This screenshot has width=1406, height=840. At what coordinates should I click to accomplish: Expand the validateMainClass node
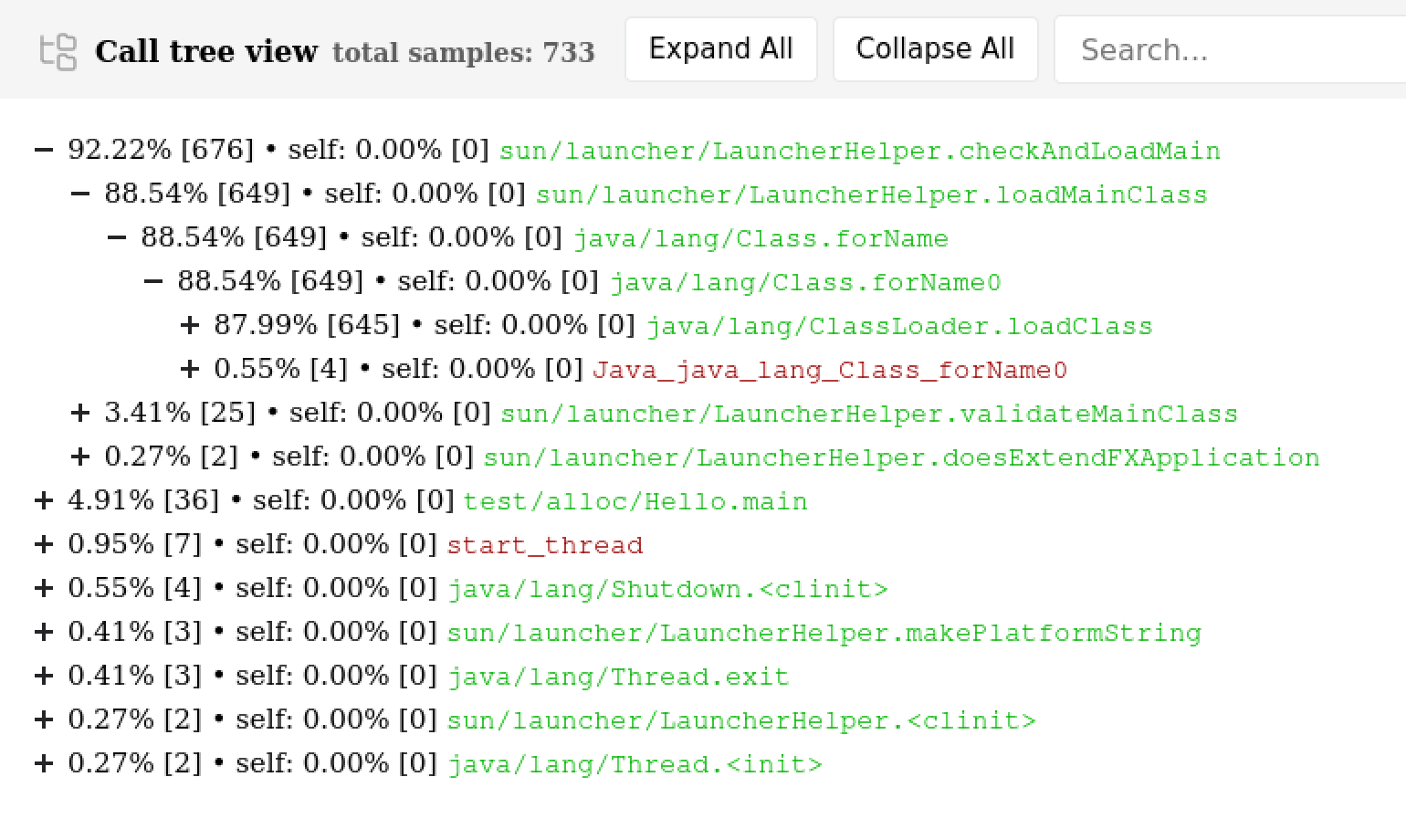point(80,413)
